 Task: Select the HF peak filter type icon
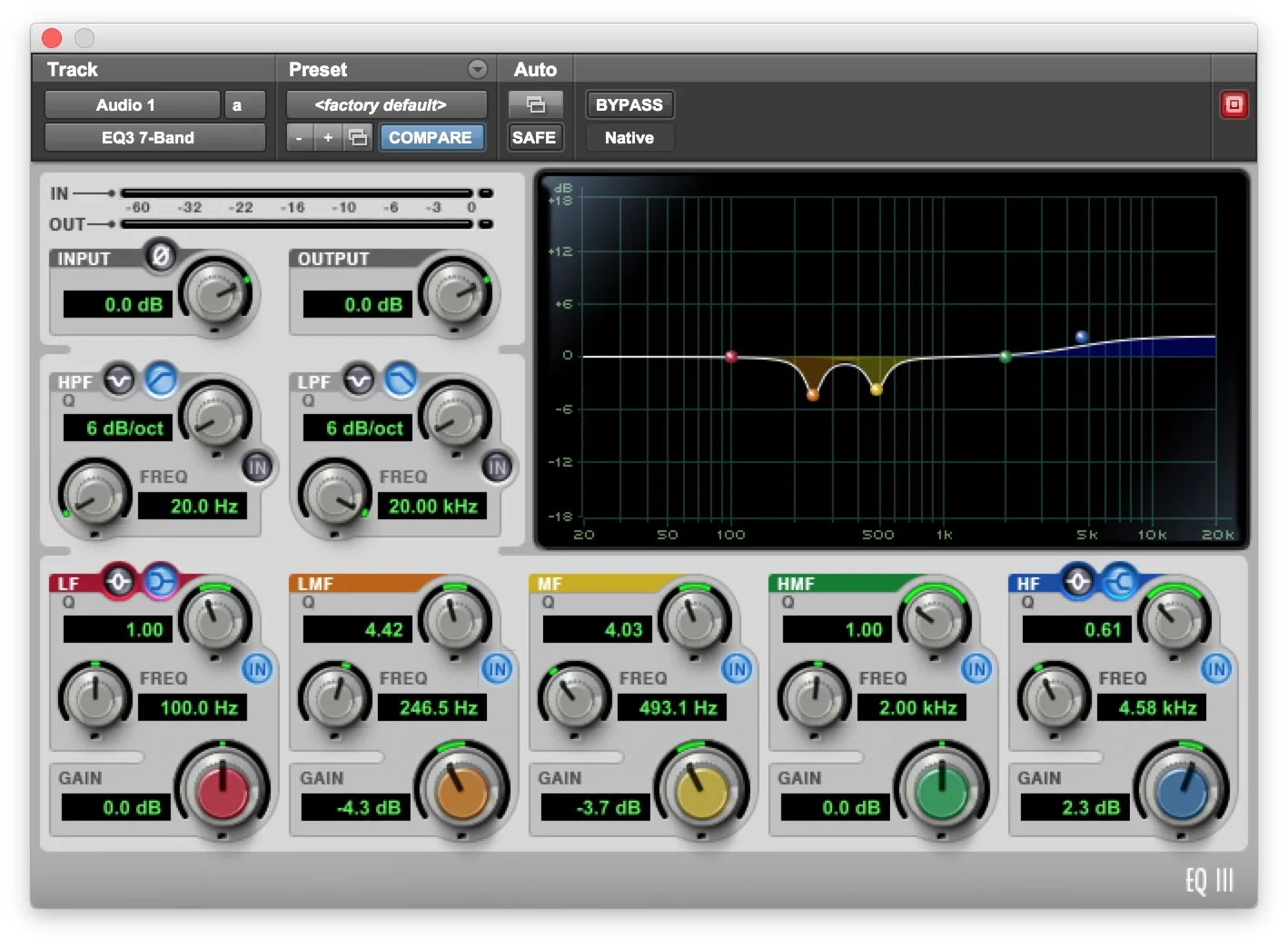coord(1078,581)
